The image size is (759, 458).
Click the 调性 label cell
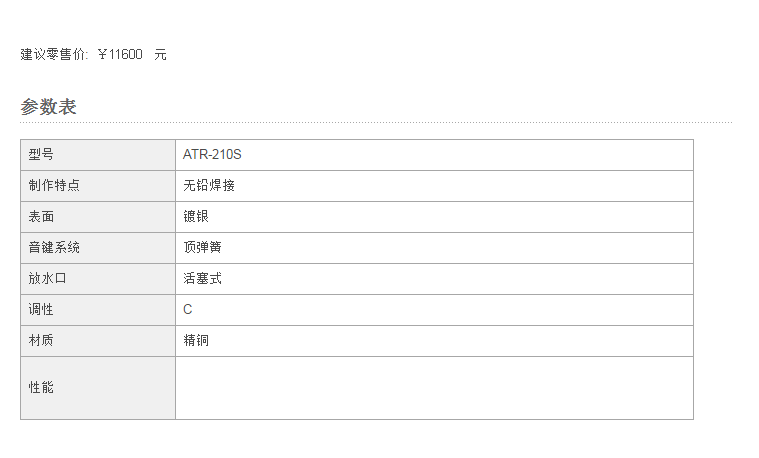click(x=98, y=310)
